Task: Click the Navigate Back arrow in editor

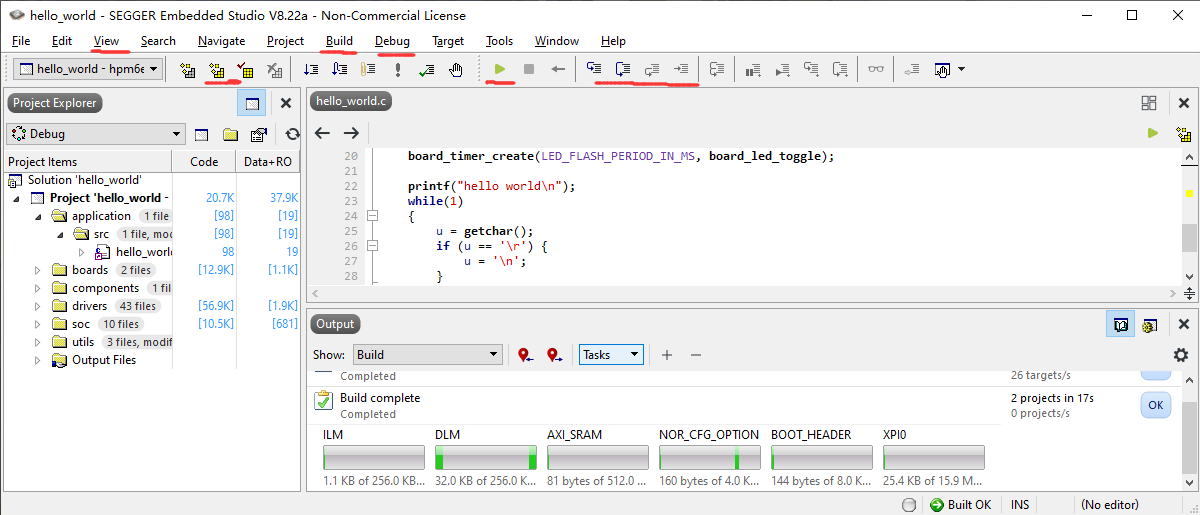Action: pos(322,133)
